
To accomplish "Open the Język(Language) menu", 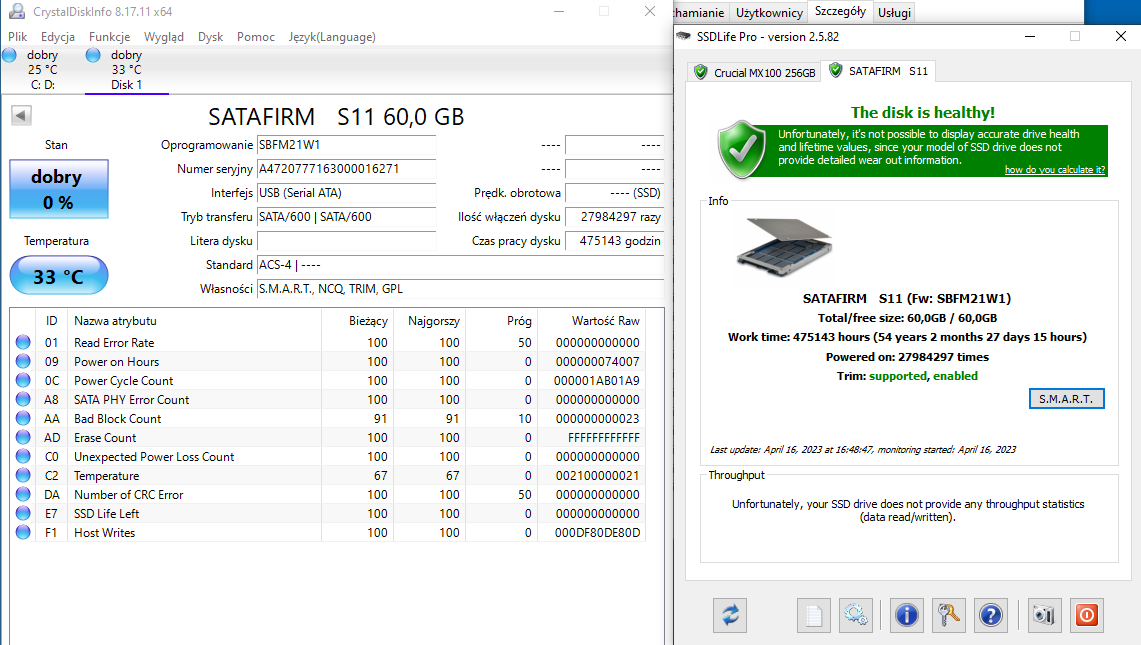I will 332,36.
